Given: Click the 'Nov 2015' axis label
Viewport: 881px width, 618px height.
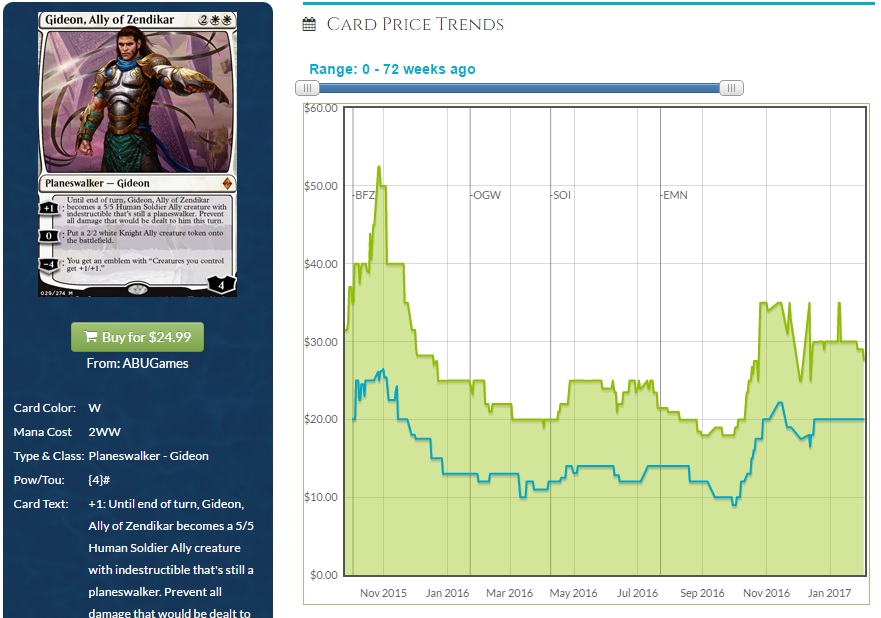Looking at the screenshot, I should click(383, 593).
